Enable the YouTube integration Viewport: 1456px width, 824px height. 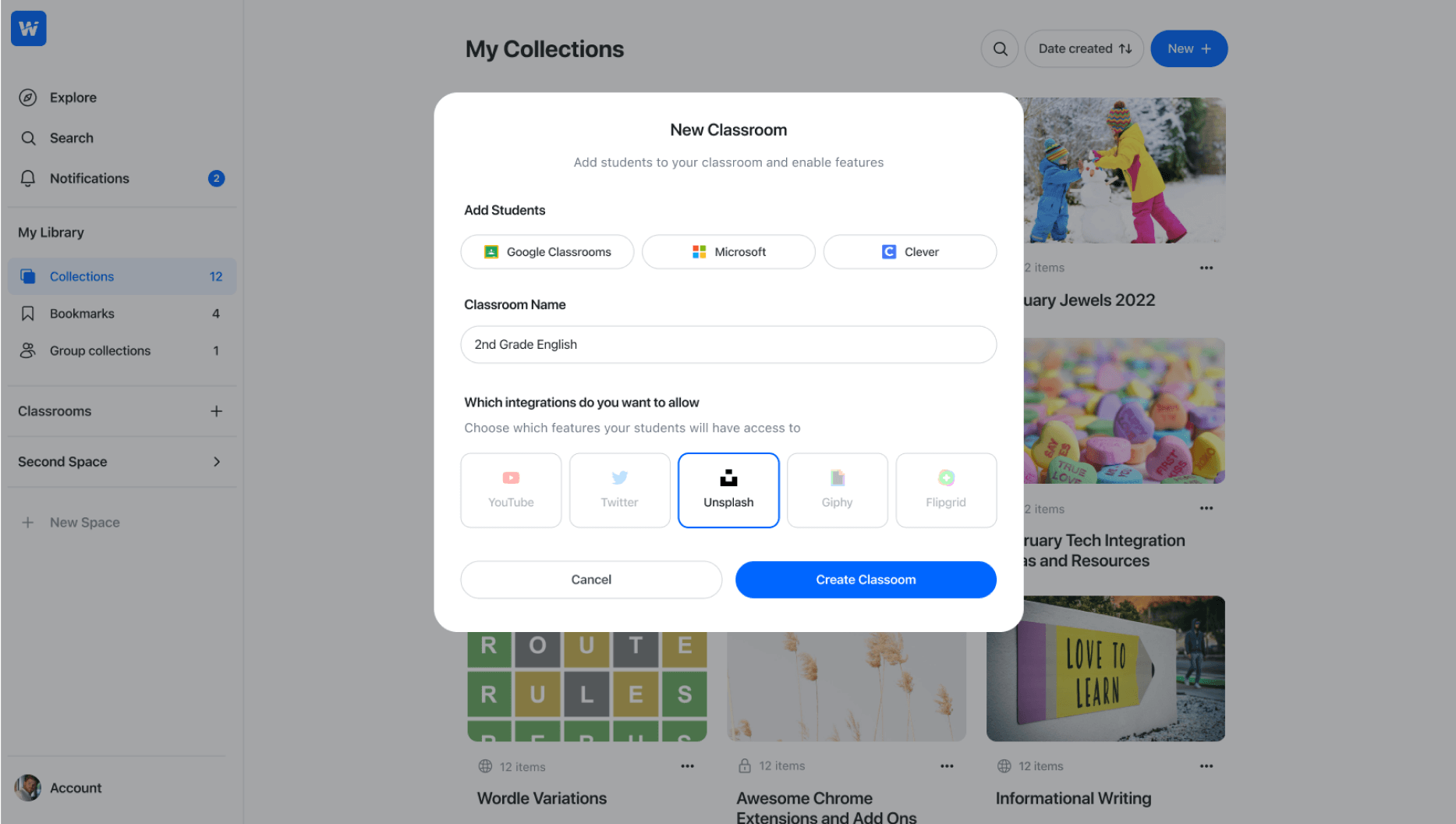click(x=511, y=490)
